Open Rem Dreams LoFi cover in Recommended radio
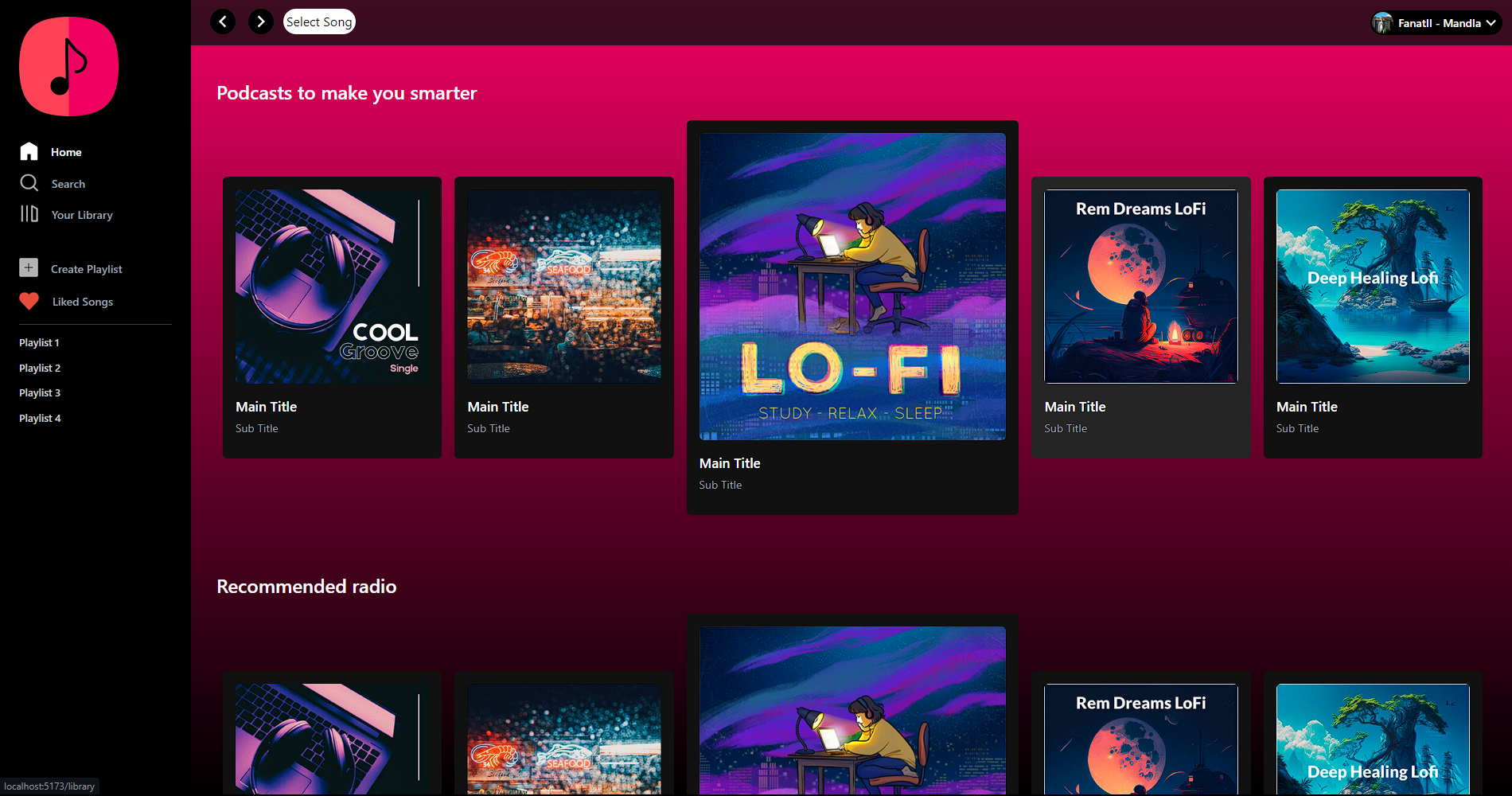 [x=1141, y=739]
